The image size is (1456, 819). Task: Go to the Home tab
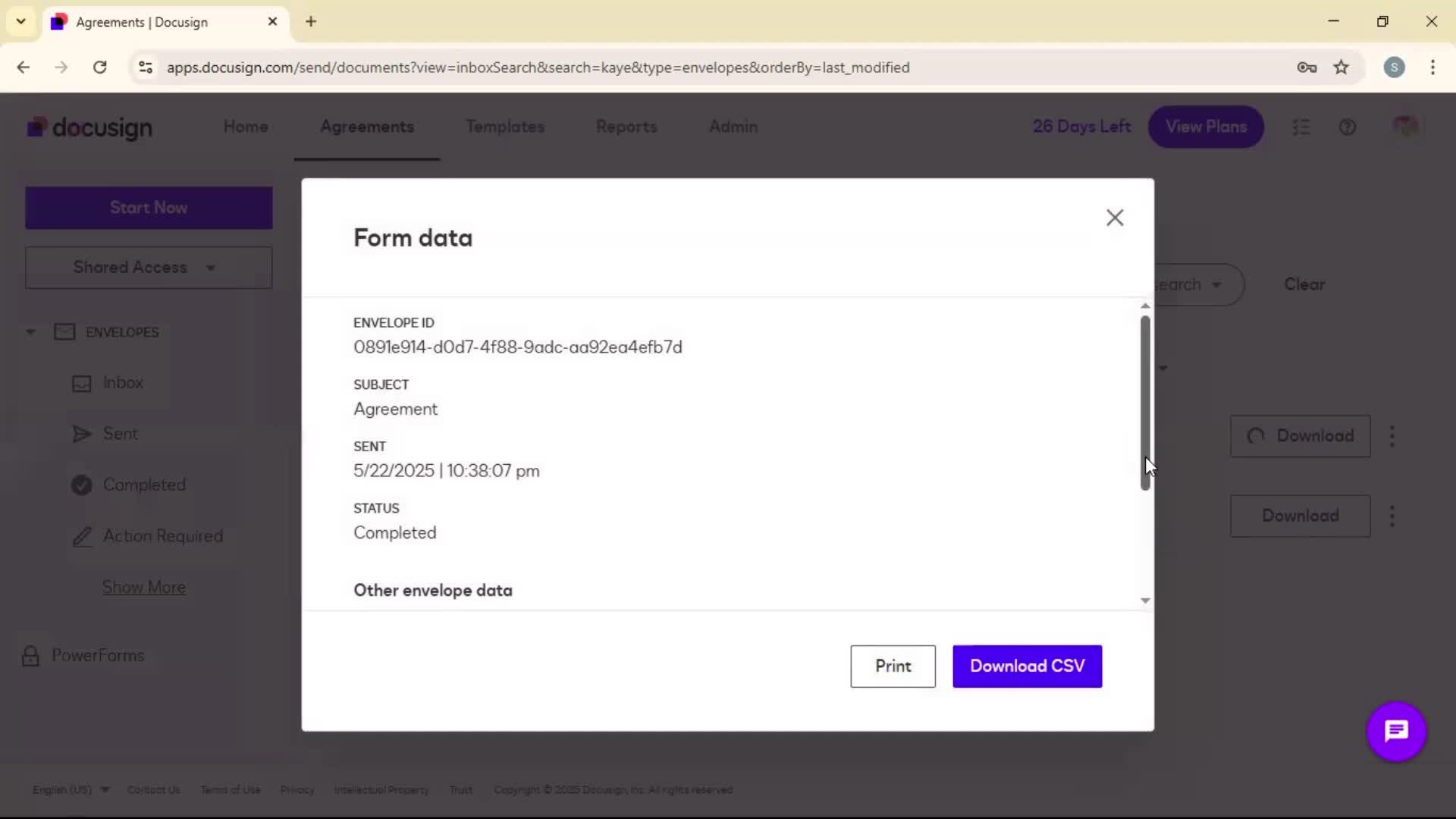[246, 127]
